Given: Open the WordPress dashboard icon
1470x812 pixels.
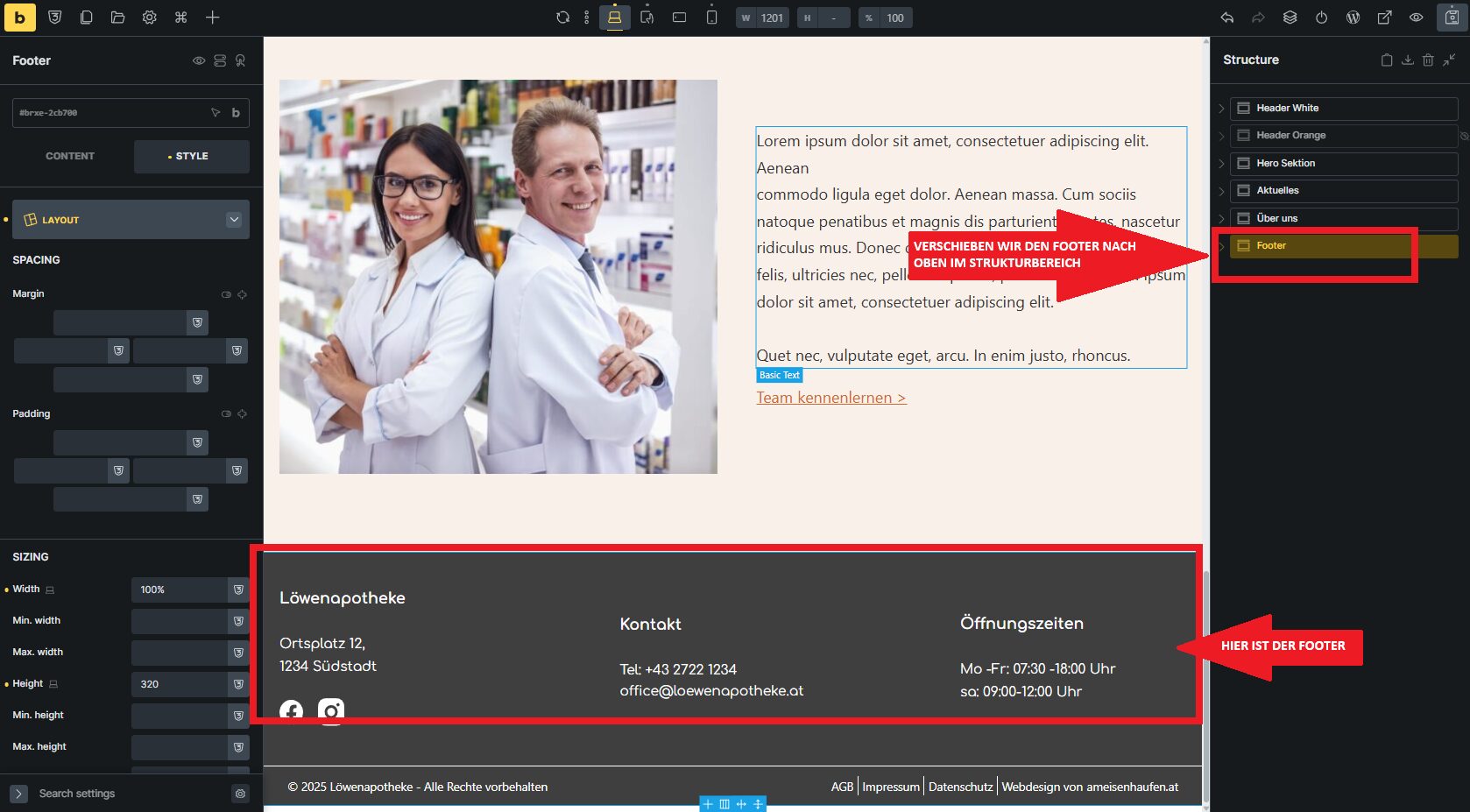Looking at the screenshot, I should 1353,18.
